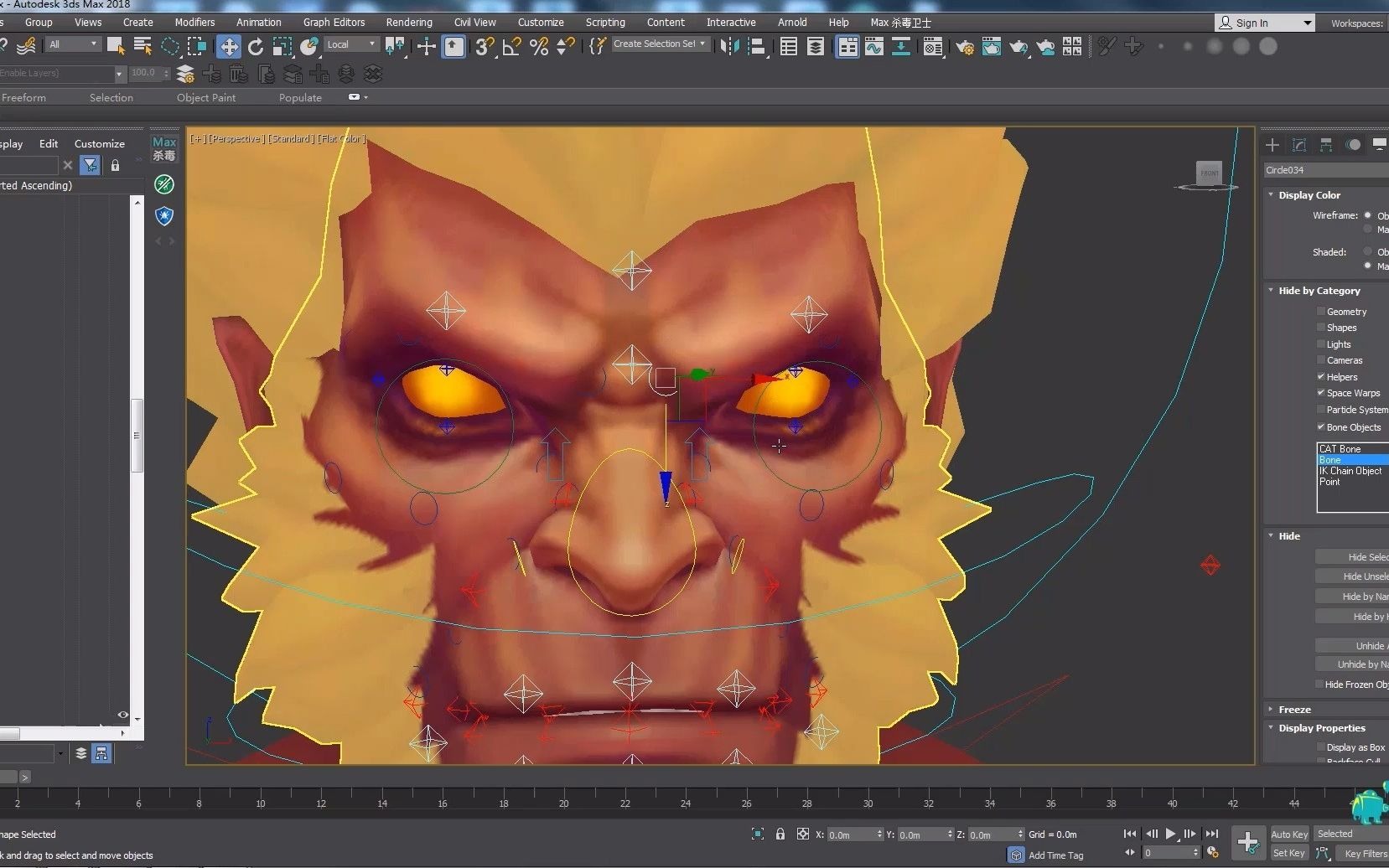Enable Display as Box checkbox
The height and width of the screenshot is (868, 1389).
coord(1321,747)
